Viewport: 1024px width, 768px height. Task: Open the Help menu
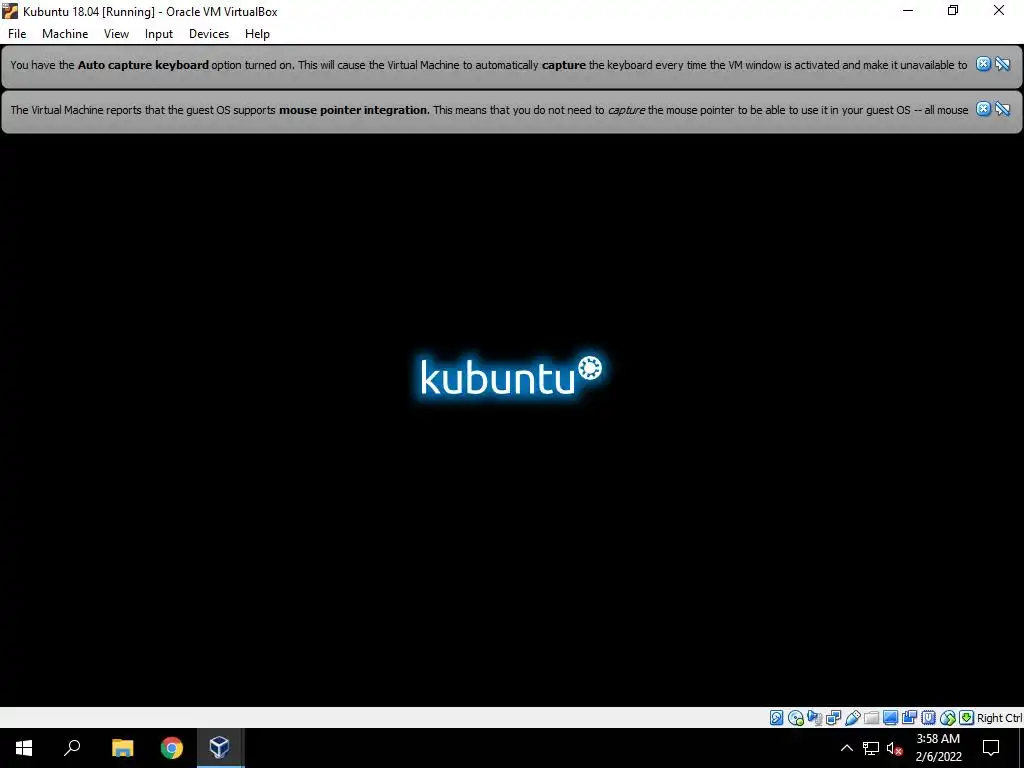(257, 34)
